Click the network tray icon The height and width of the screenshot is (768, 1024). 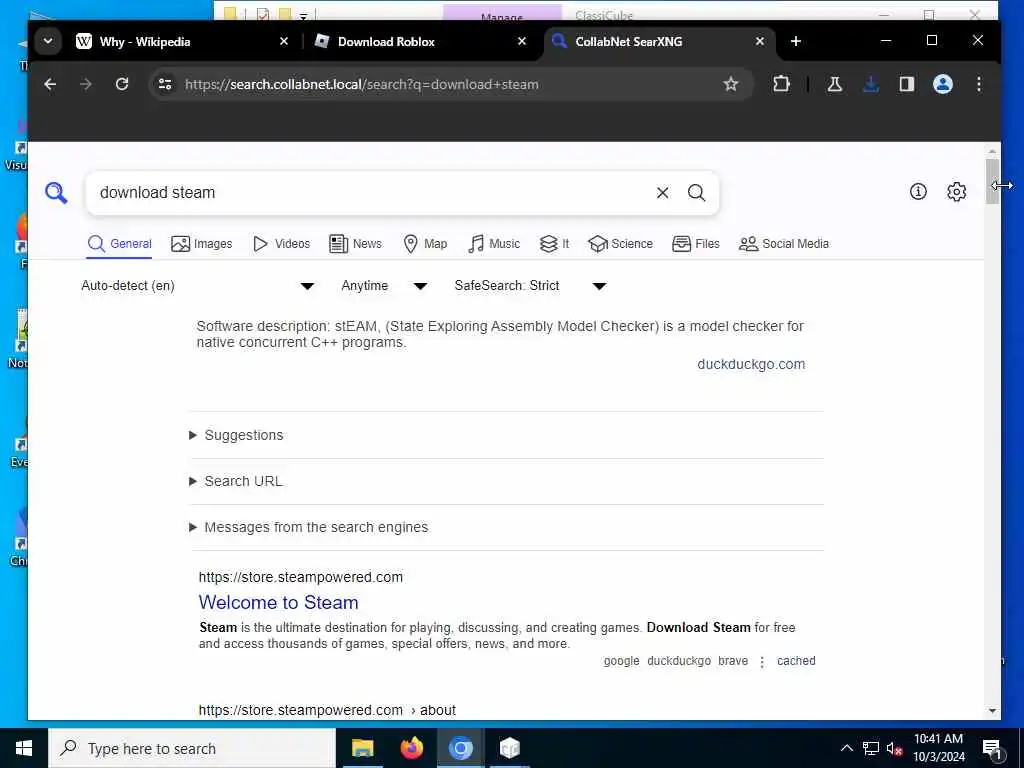[x=871, y=748]
